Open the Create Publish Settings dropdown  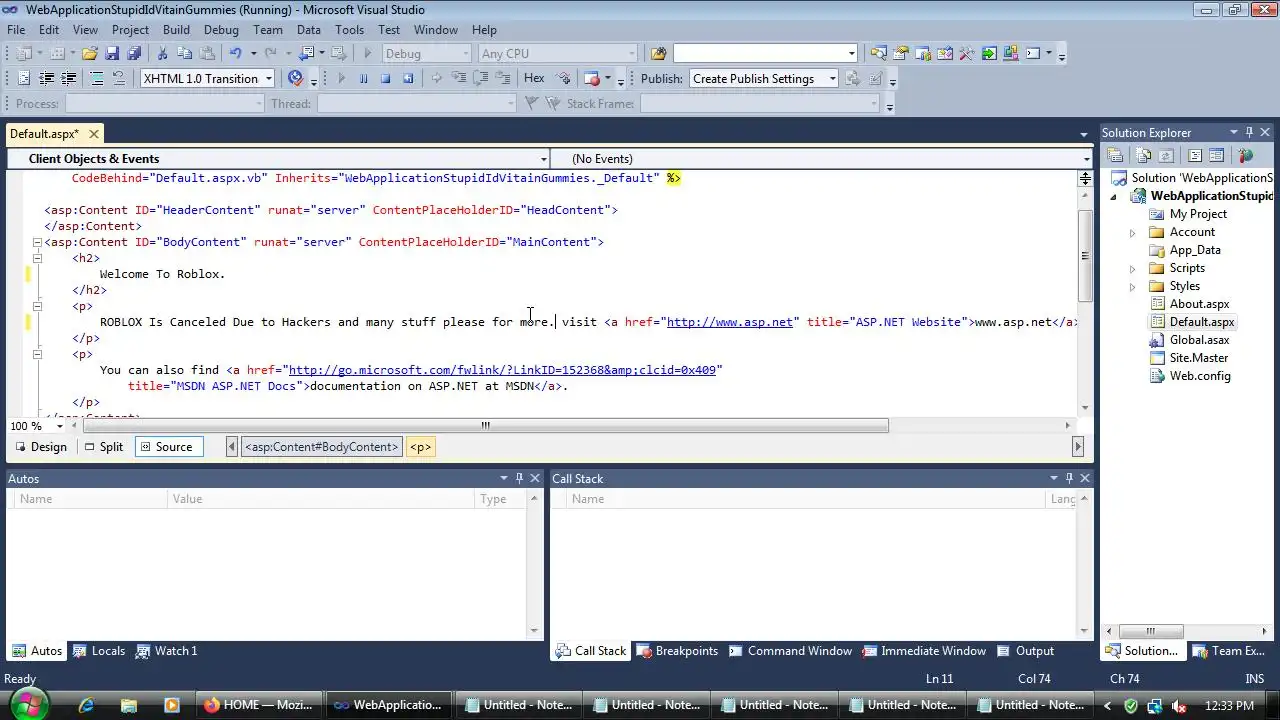pos(831,78)
